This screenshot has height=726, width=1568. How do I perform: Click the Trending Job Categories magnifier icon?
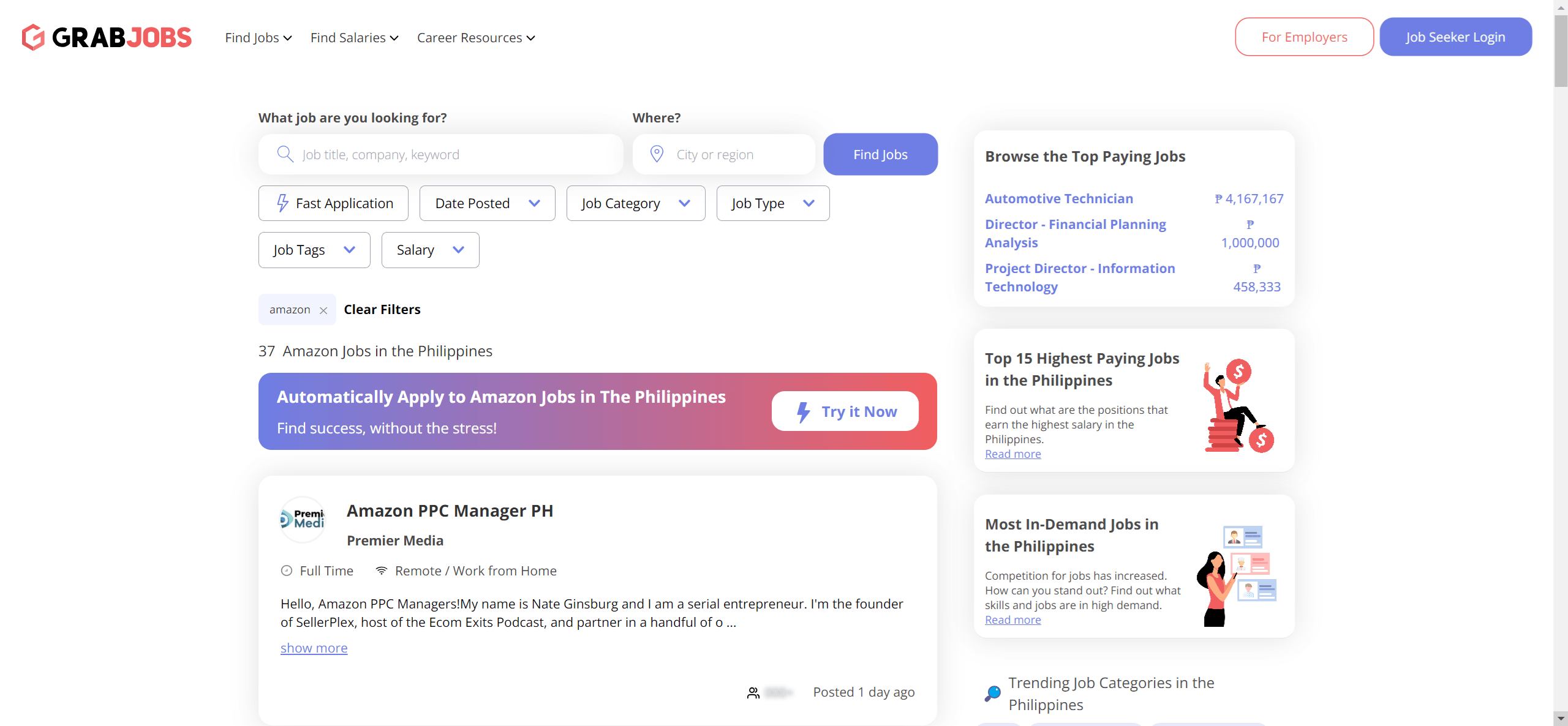point(993,693)
